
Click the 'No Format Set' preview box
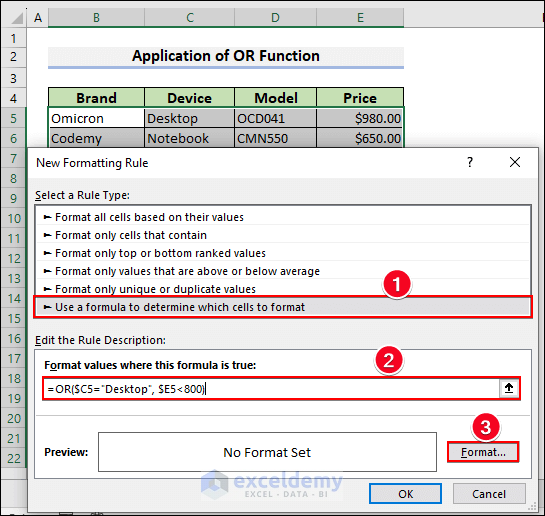pyautogui.click(x=267, y=452)
